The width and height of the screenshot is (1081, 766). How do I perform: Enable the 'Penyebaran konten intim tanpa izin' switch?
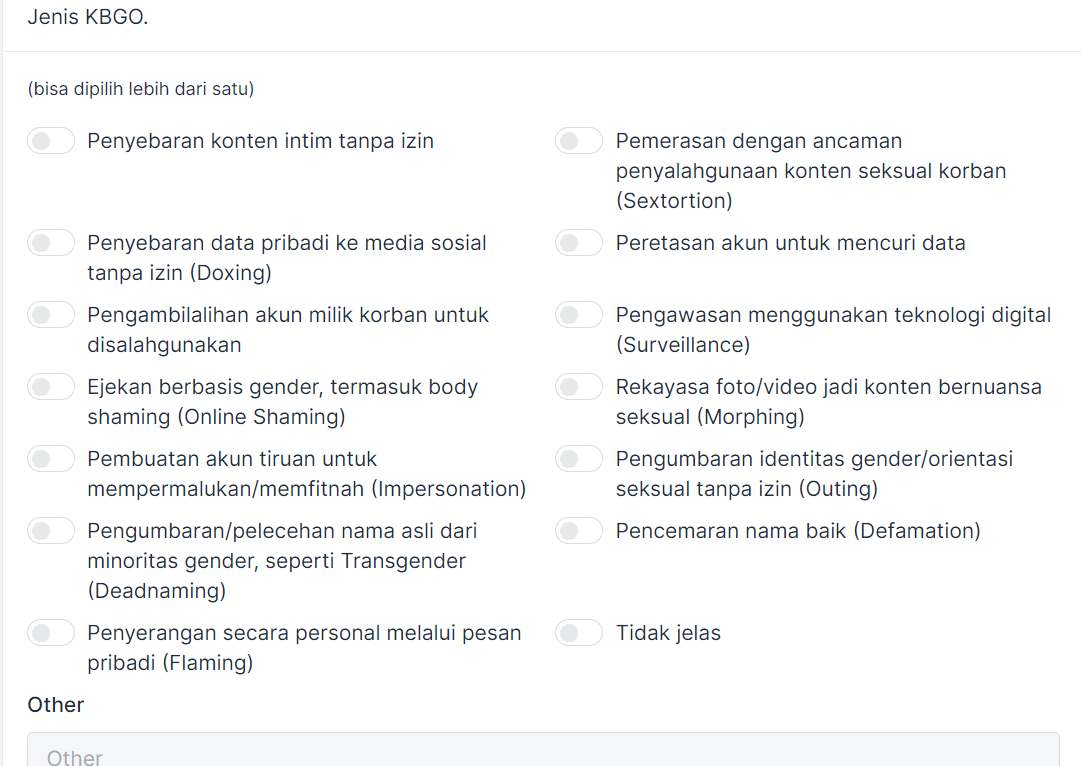(51, 141)
